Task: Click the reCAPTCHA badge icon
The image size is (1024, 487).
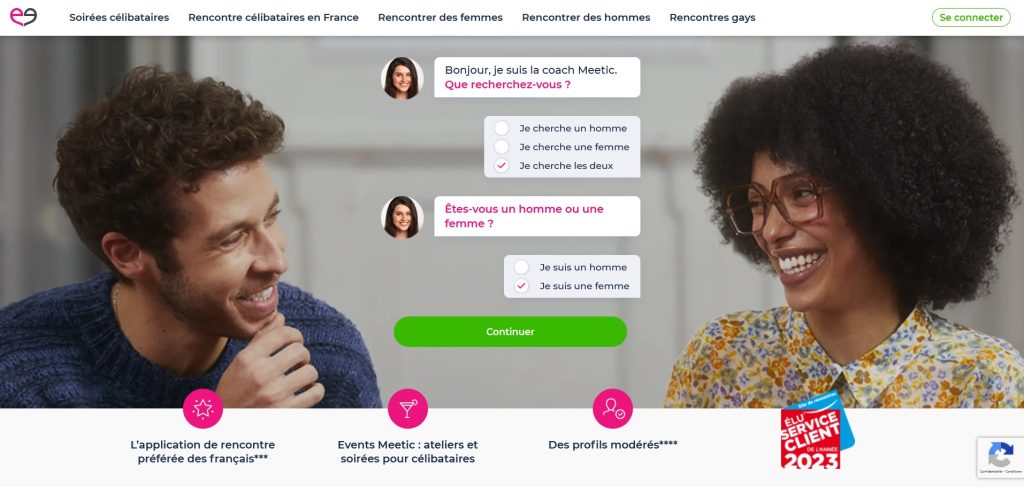Action: pos(1000,457)
